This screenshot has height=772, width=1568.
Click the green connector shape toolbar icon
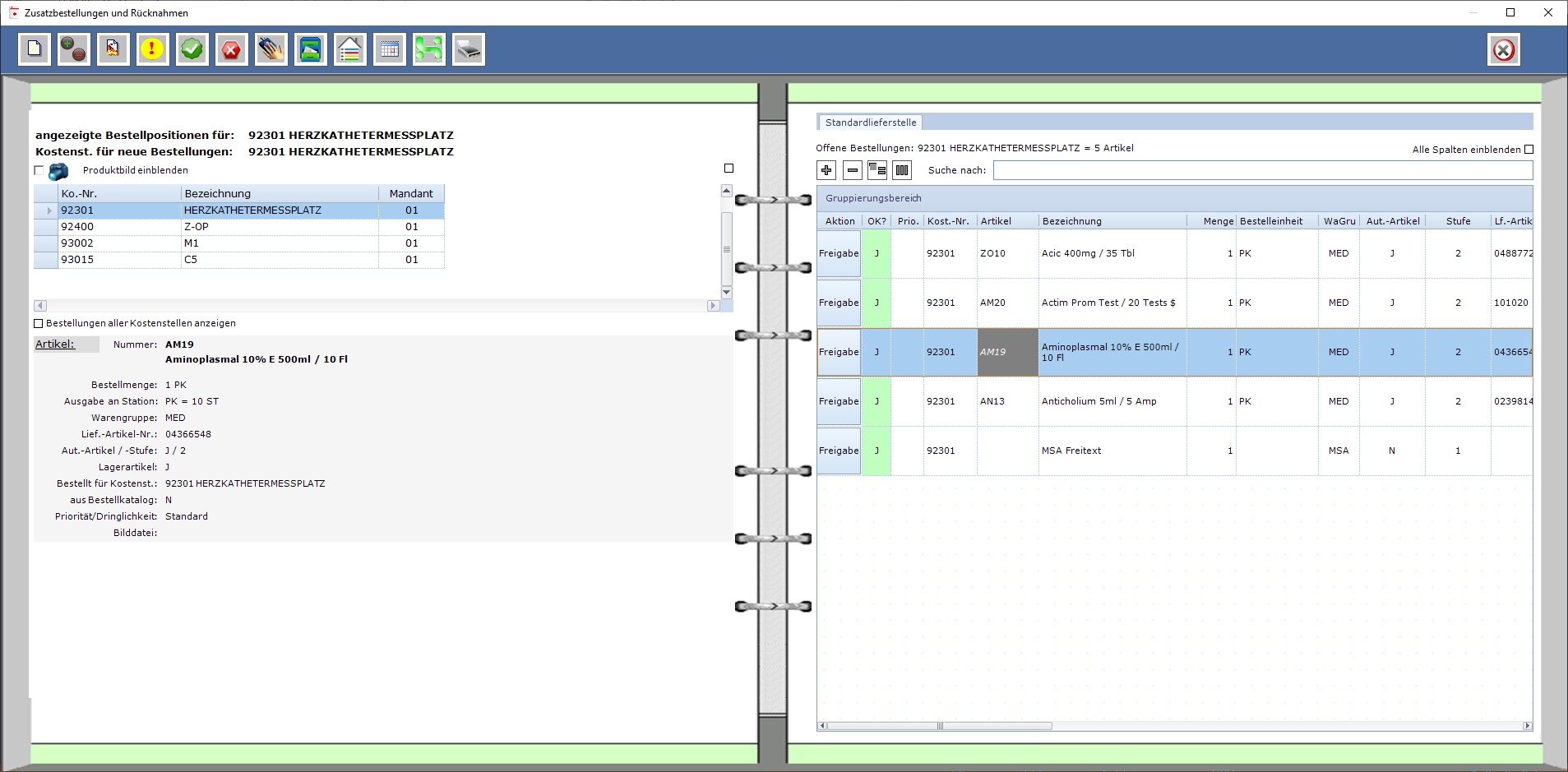pos(429,49)
